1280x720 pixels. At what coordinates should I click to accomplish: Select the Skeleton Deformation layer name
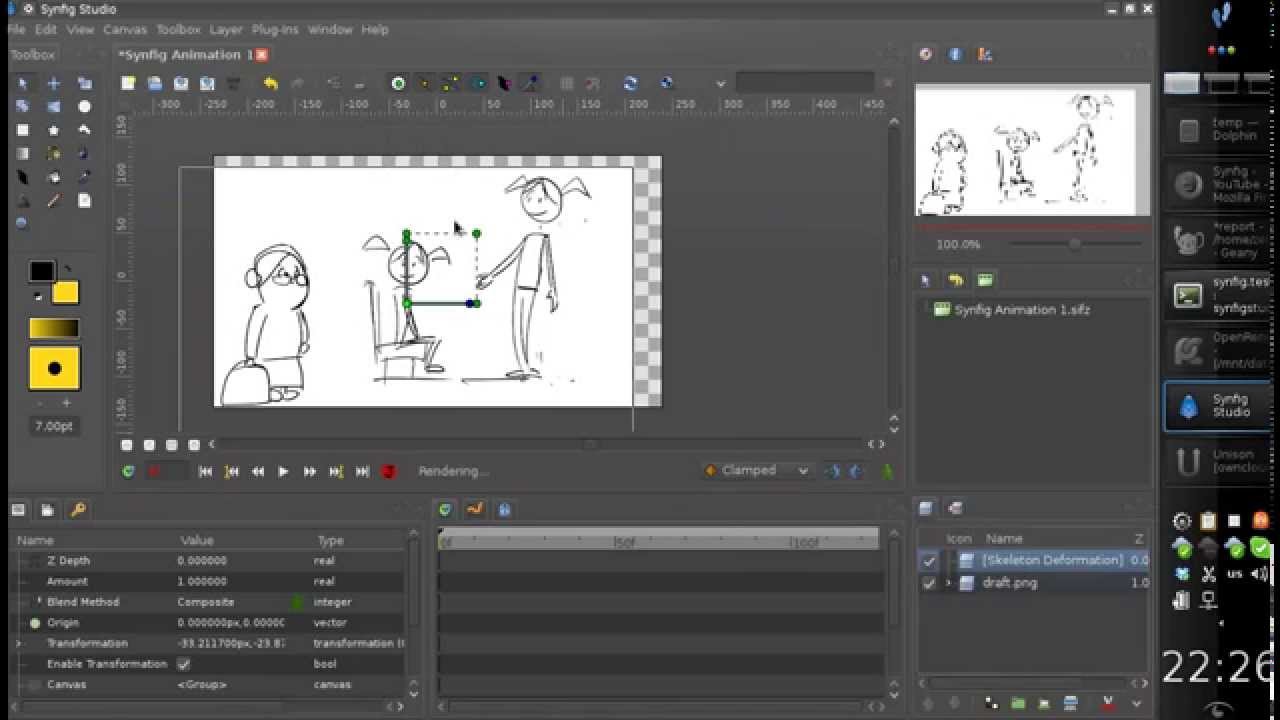click(x=1052, y=560)
